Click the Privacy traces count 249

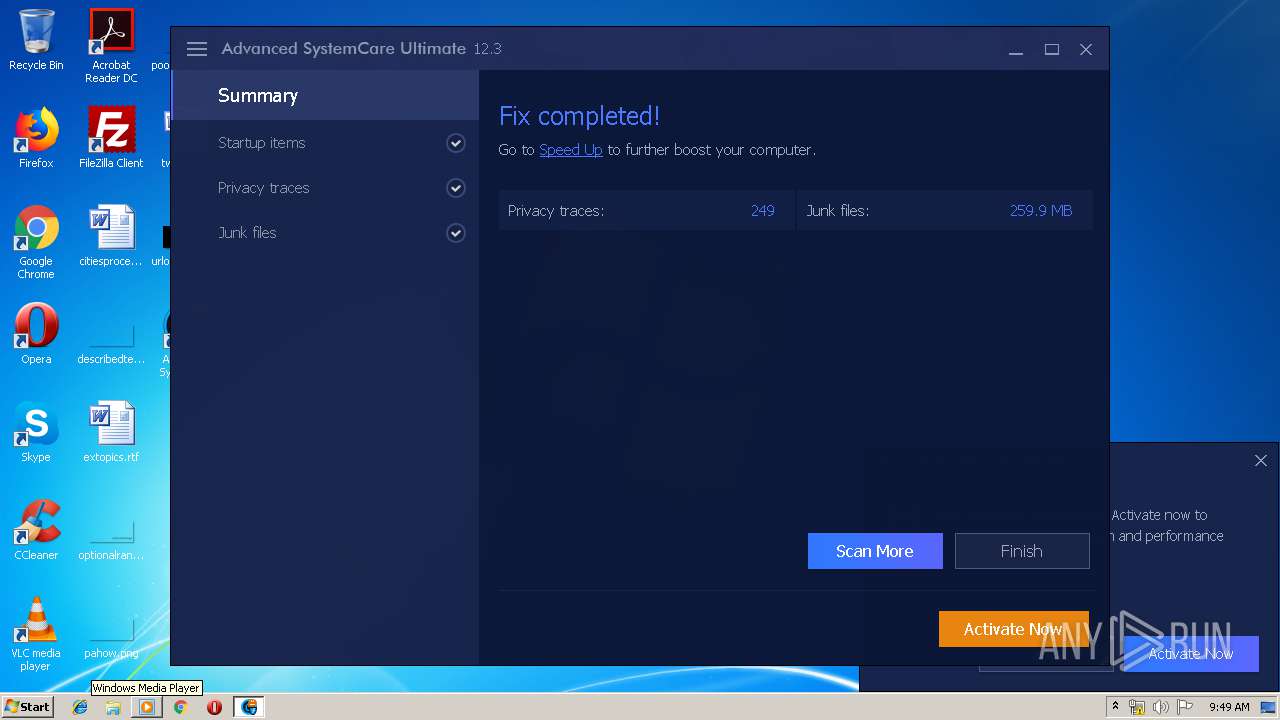[x=763, y=211]
